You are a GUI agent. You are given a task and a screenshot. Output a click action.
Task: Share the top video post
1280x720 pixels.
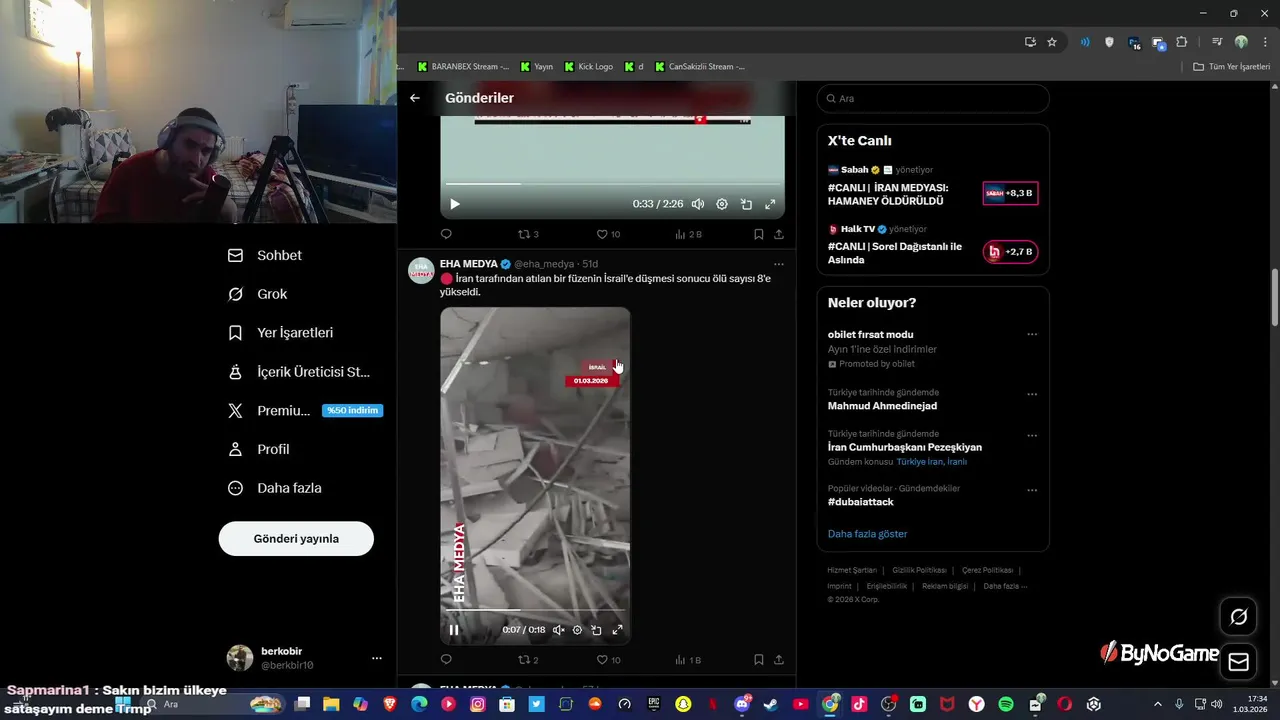pos(779,234)
